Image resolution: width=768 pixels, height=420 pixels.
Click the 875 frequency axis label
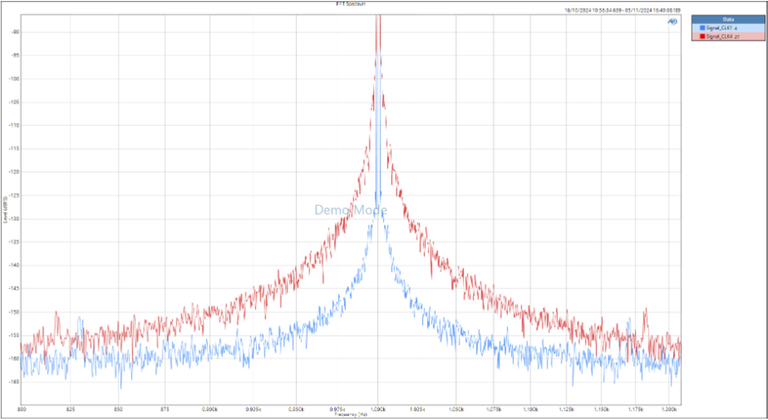(165, 409)
